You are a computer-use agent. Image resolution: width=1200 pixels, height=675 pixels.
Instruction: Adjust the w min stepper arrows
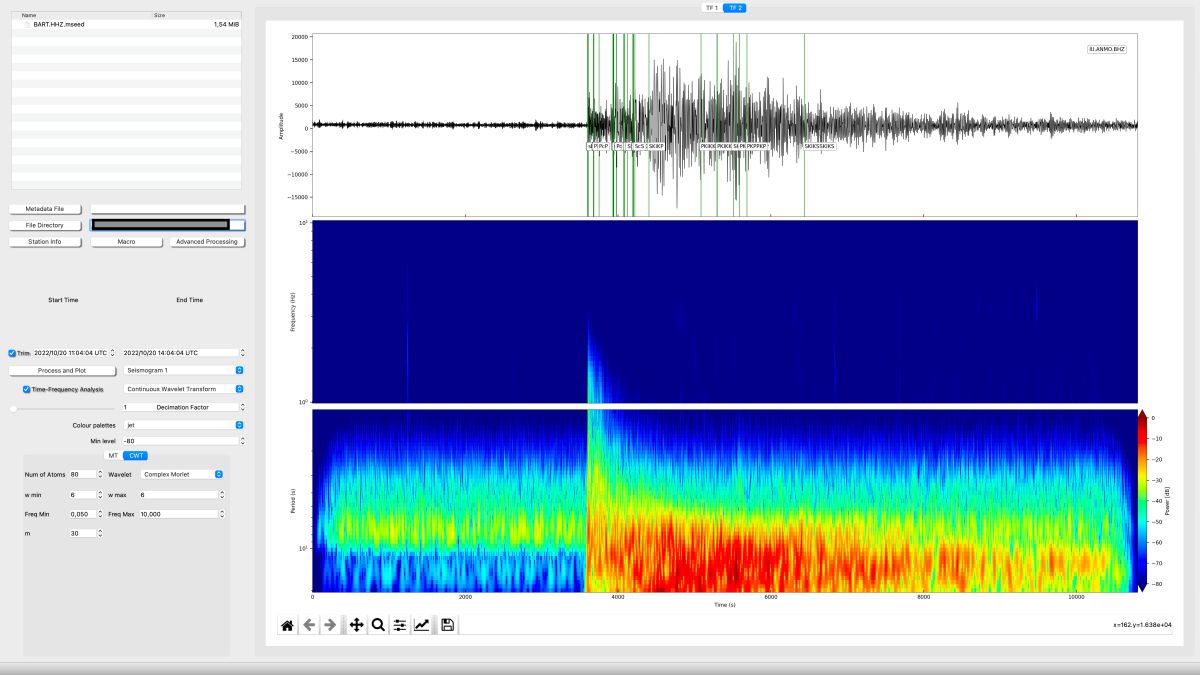coord(99,494)
